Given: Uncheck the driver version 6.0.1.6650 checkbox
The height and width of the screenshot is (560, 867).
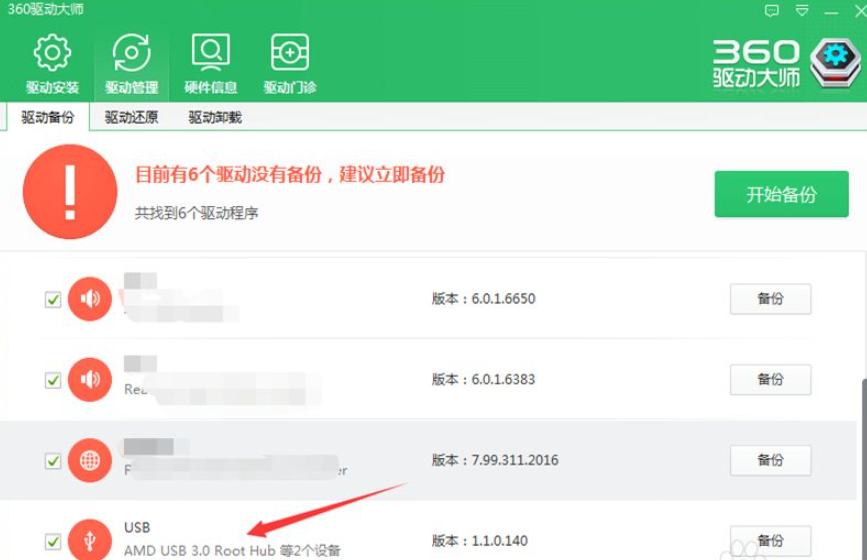Looking at the screenshot, I should pos(53,299).
